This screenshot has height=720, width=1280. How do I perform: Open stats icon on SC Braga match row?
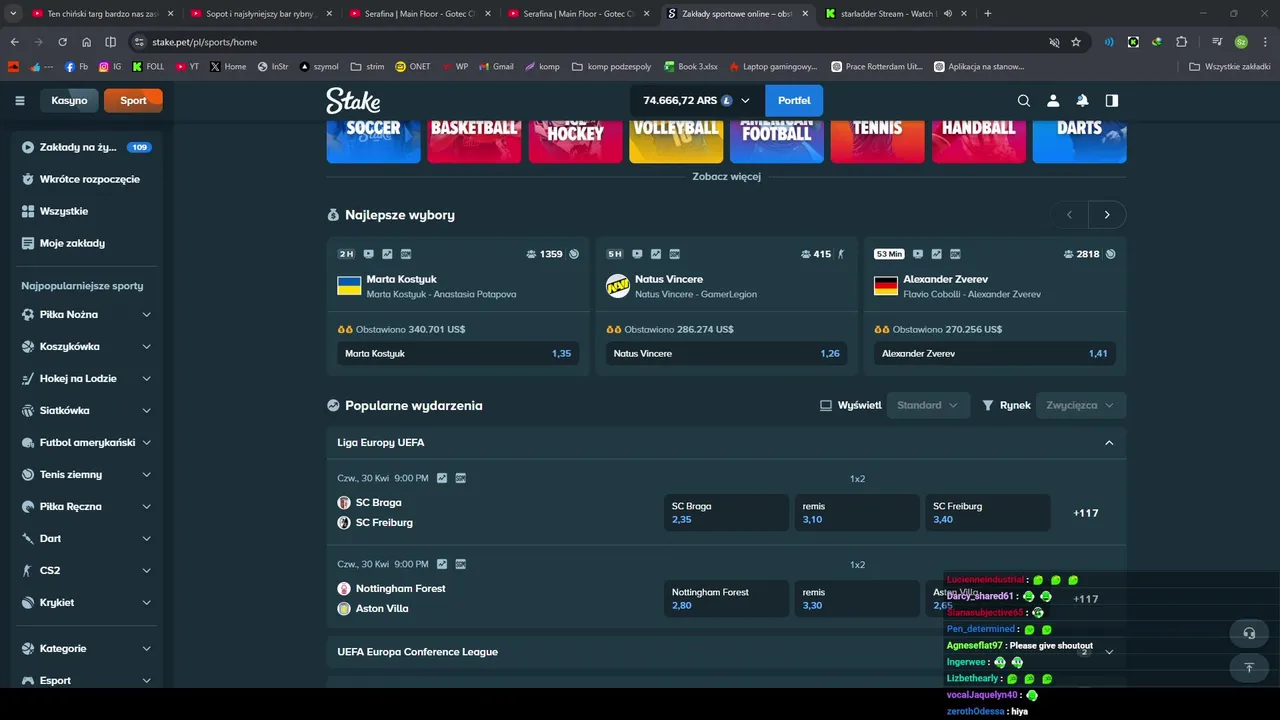click(x=442, y=478)
